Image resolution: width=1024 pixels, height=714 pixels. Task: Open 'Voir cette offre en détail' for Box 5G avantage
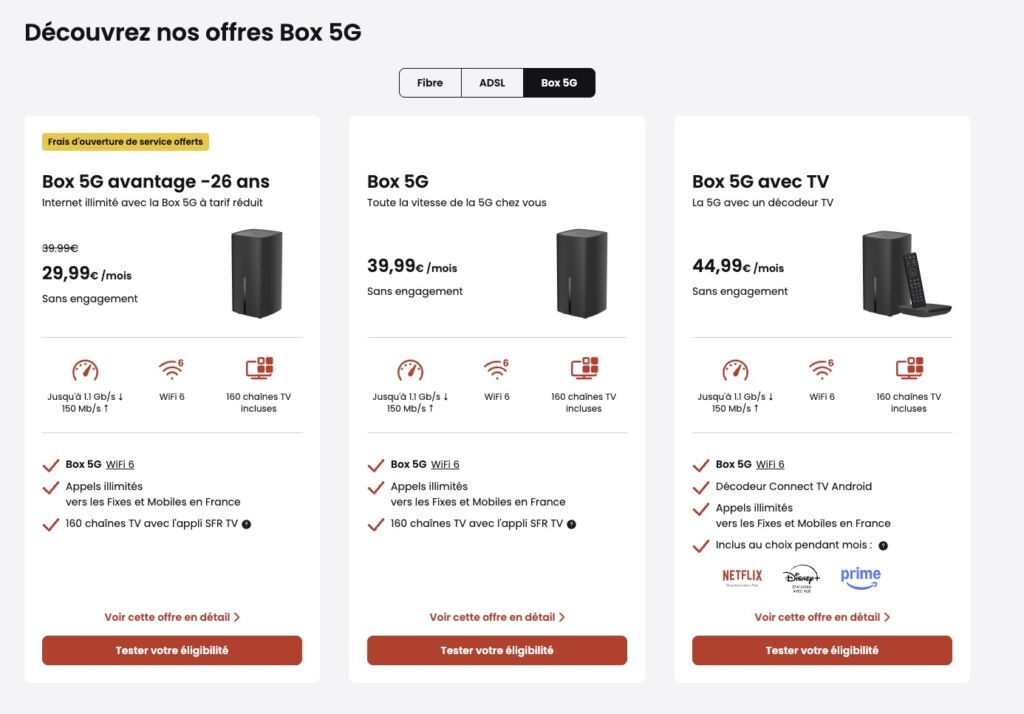pyautogui.click(x=172, y=617)
